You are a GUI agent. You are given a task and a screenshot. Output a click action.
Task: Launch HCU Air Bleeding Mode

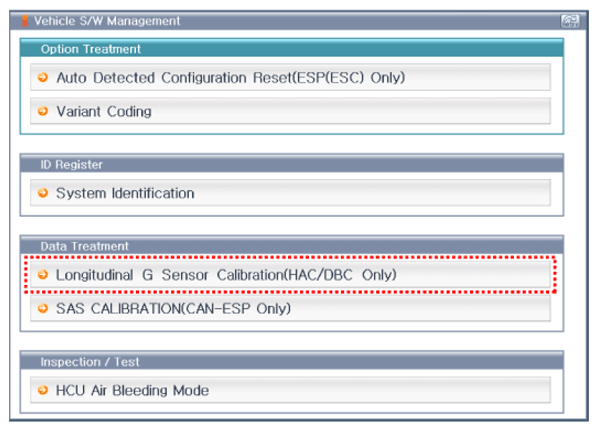pyautogui.click(x=290, y=390)
